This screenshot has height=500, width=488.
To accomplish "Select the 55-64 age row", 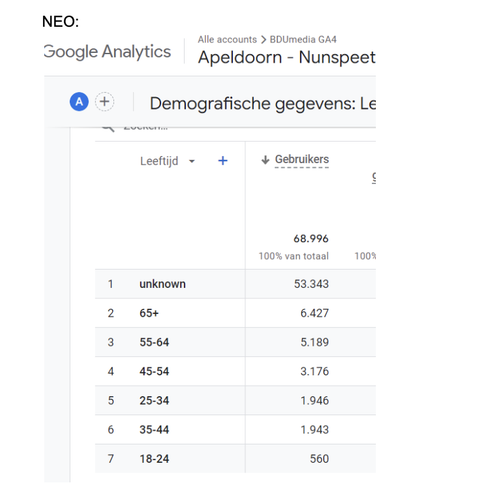I will tap(235, 342).
